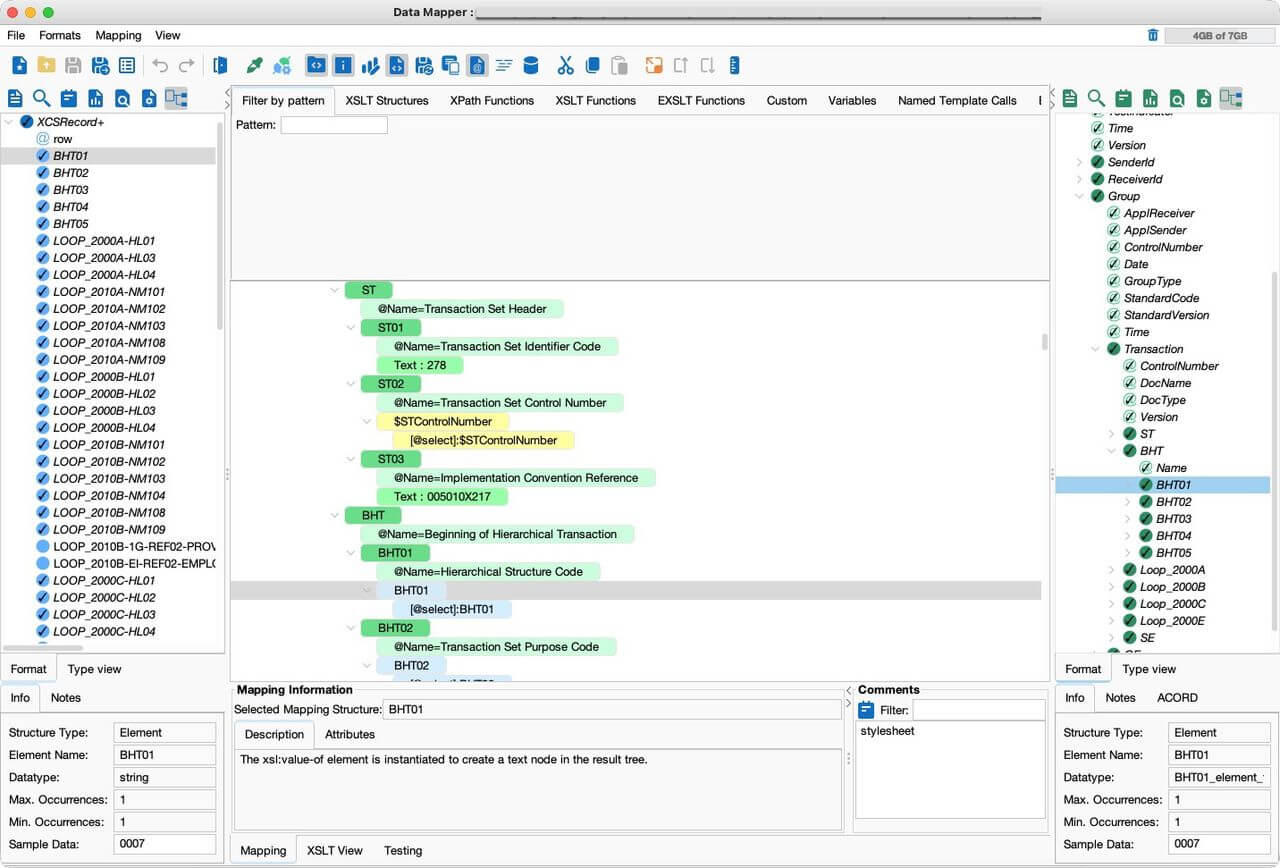The height and width of the screenshot is (868, 1280).
Task: Collapse the Group node in target tree
Action: pyautogui.click(x=1080, y=196)
